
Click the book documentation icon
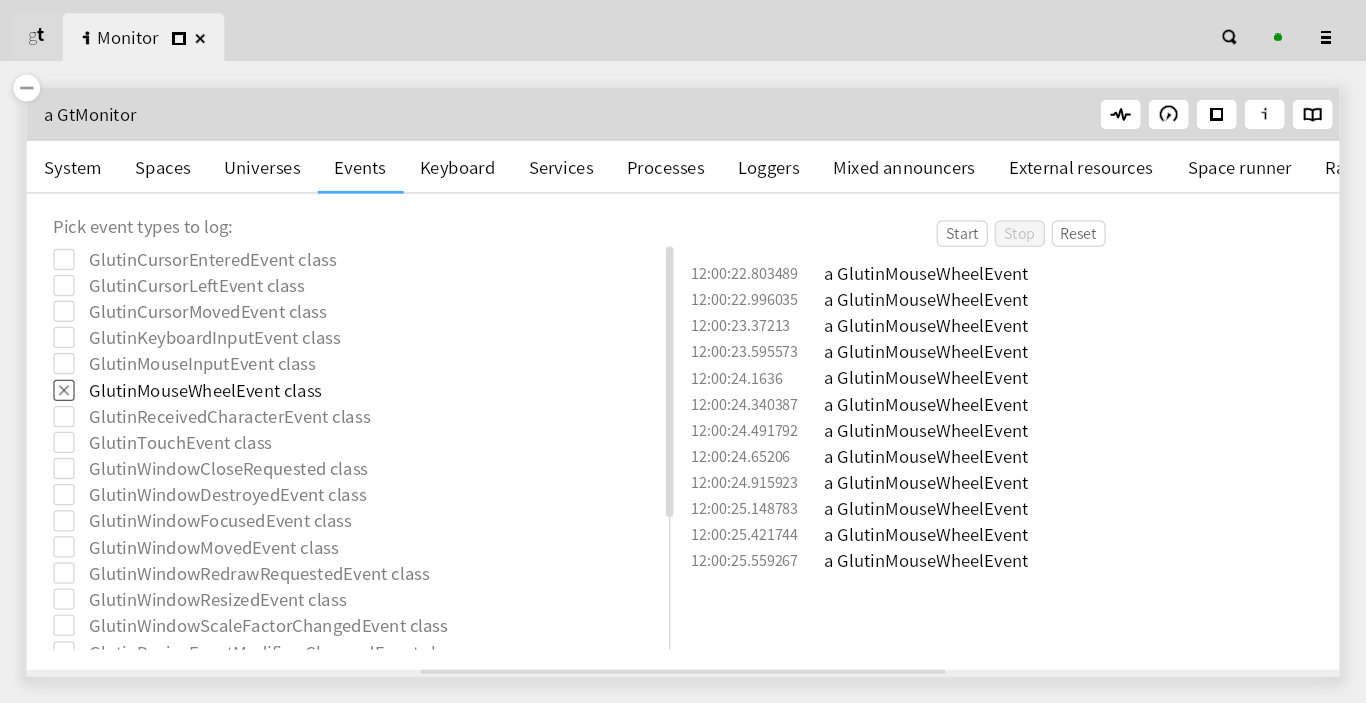1312,114
